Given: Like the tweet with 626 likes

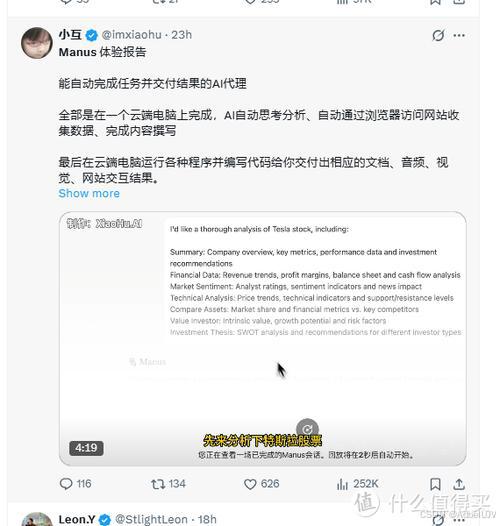Looking at the screenshot, I should tap(250, 484).
